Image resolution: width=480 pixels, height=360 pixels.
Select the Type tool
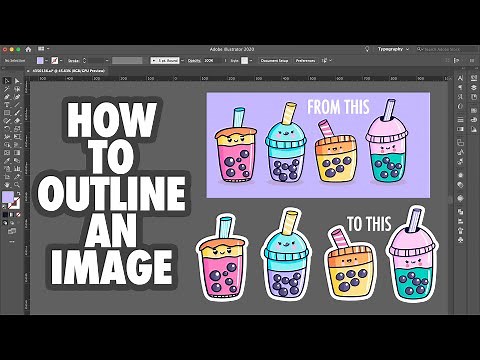pyautogui.click(x=7, y=105)
